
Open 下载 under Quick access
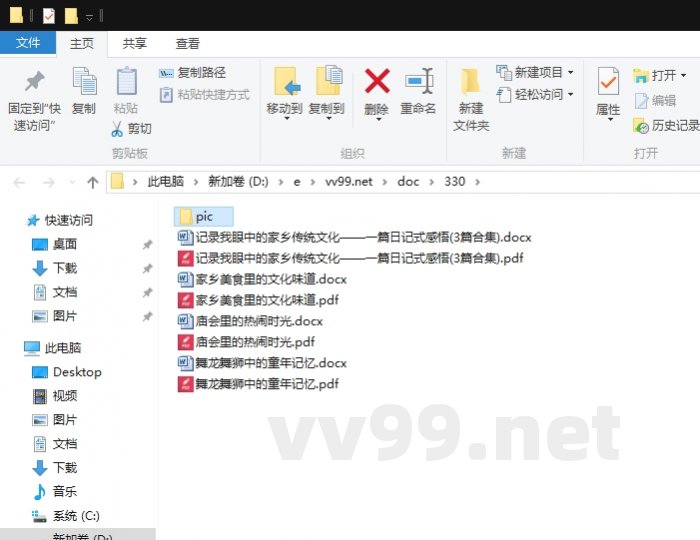click(55, 268)
